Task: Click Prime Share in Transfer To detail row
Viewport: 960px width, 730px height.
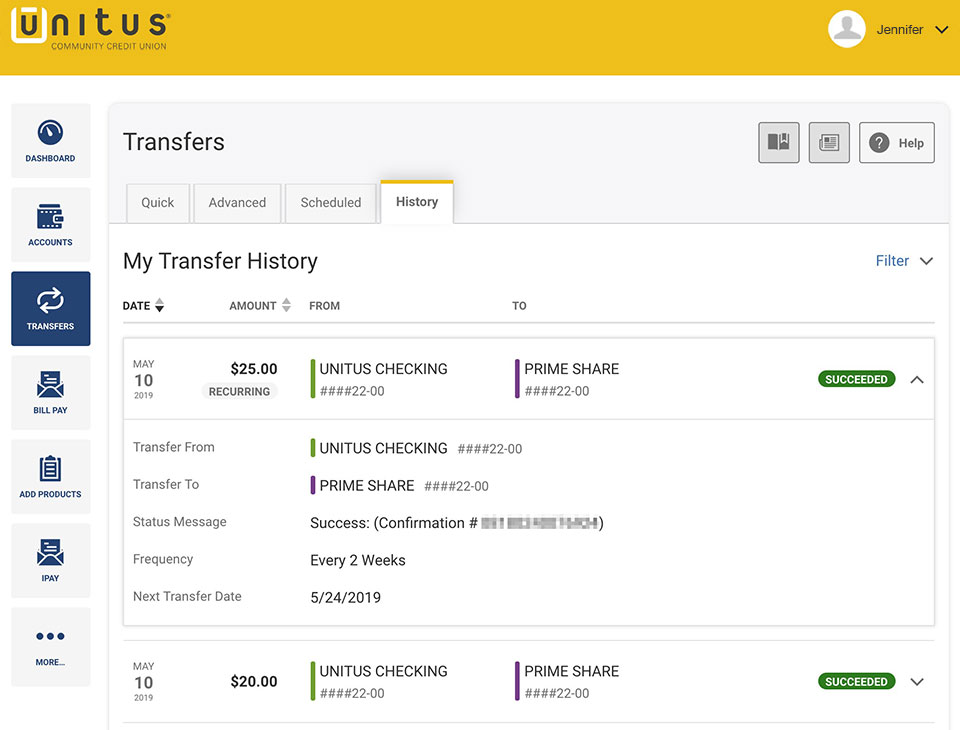Action: [367, 486]
